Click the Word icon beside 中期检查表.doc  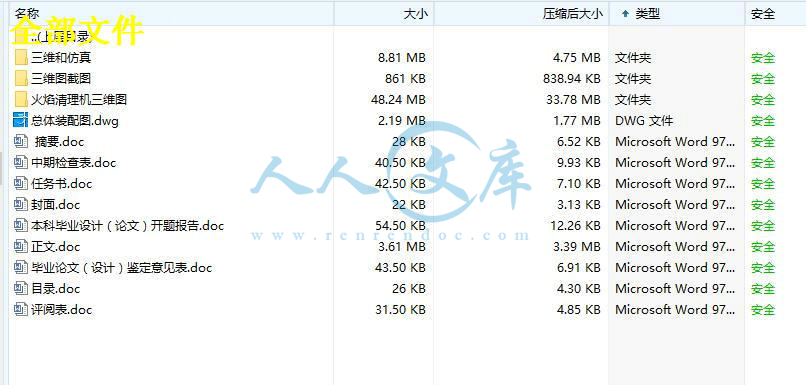[x=21, y=162]
